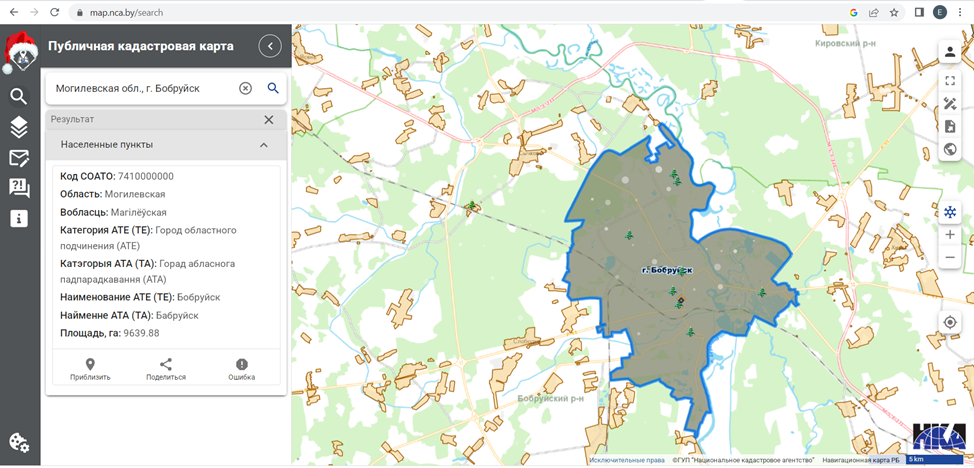The image size is (974, 468).
Task: Click the user account icon on map
Action: [949, 53]
